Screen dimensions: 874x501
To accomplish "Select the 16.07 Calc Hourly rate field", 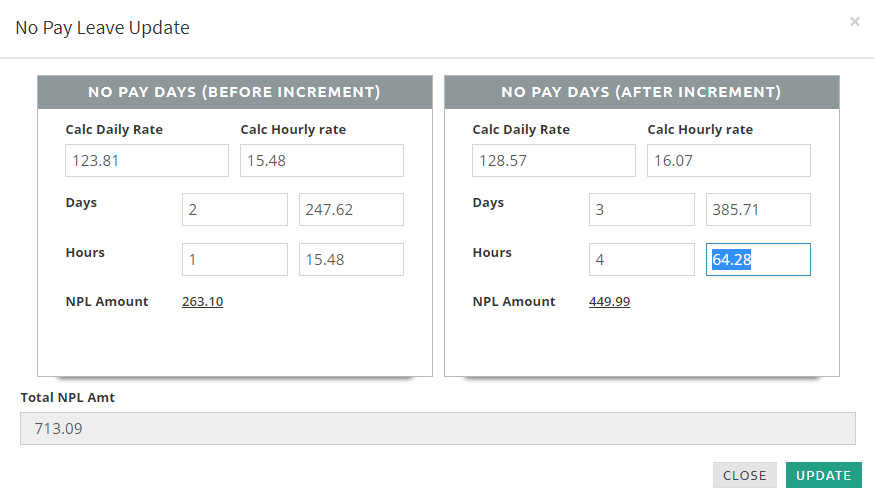I will [728, 160].
